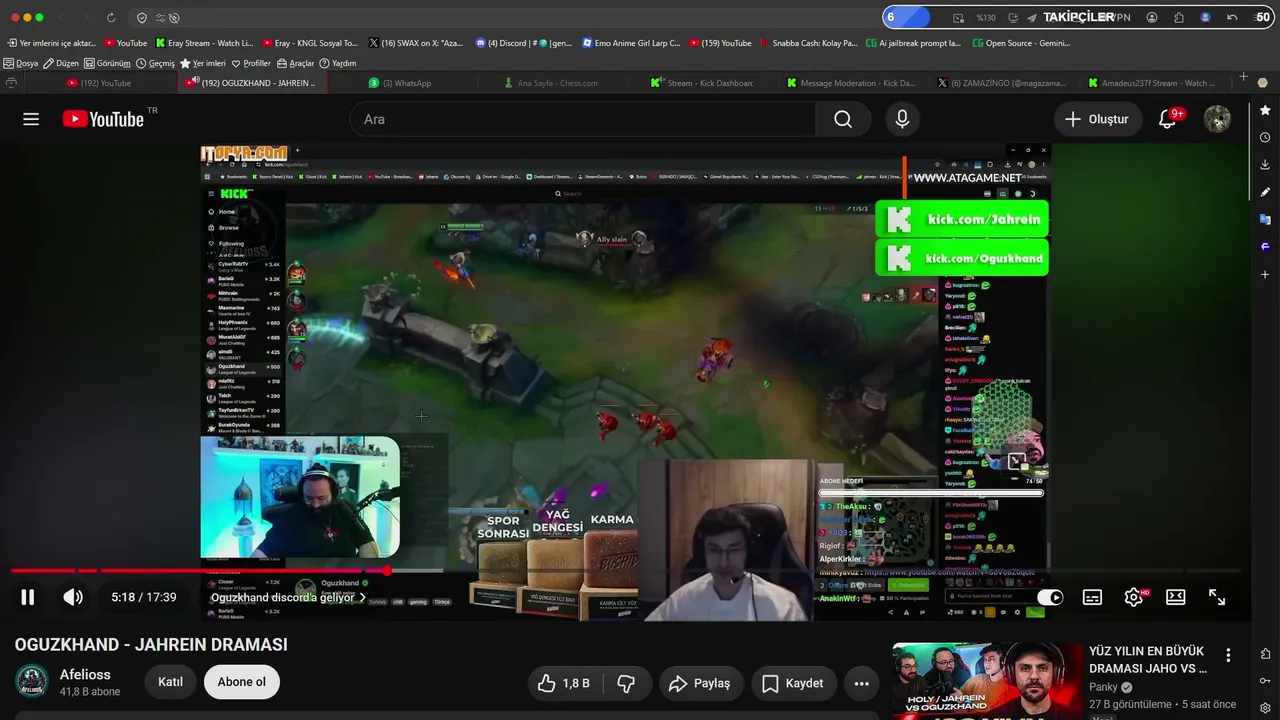
Task: Add panel with sidebar plus icon
Action: coord(1265,274)
